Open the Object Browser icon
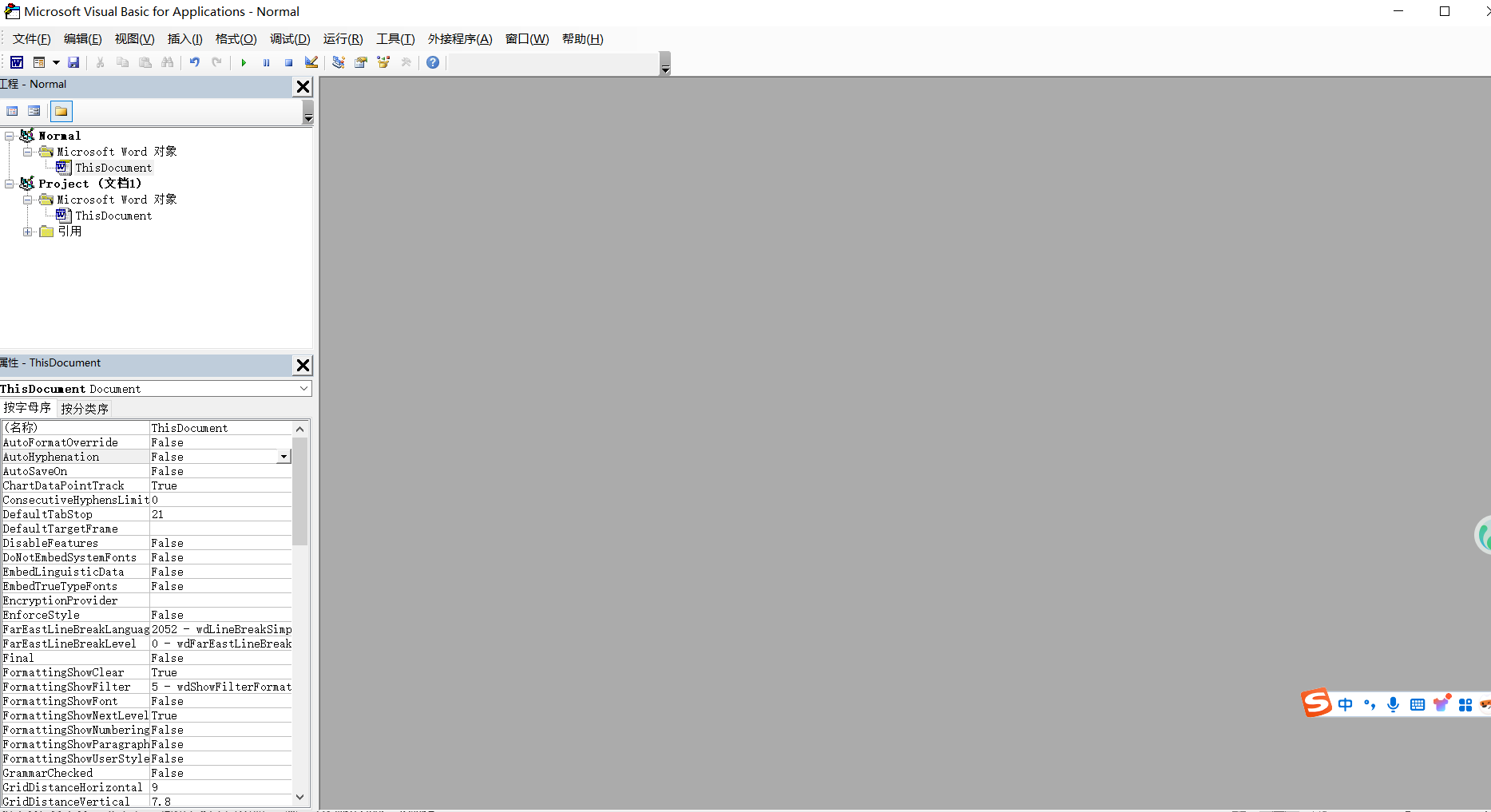 coord(383,62)
